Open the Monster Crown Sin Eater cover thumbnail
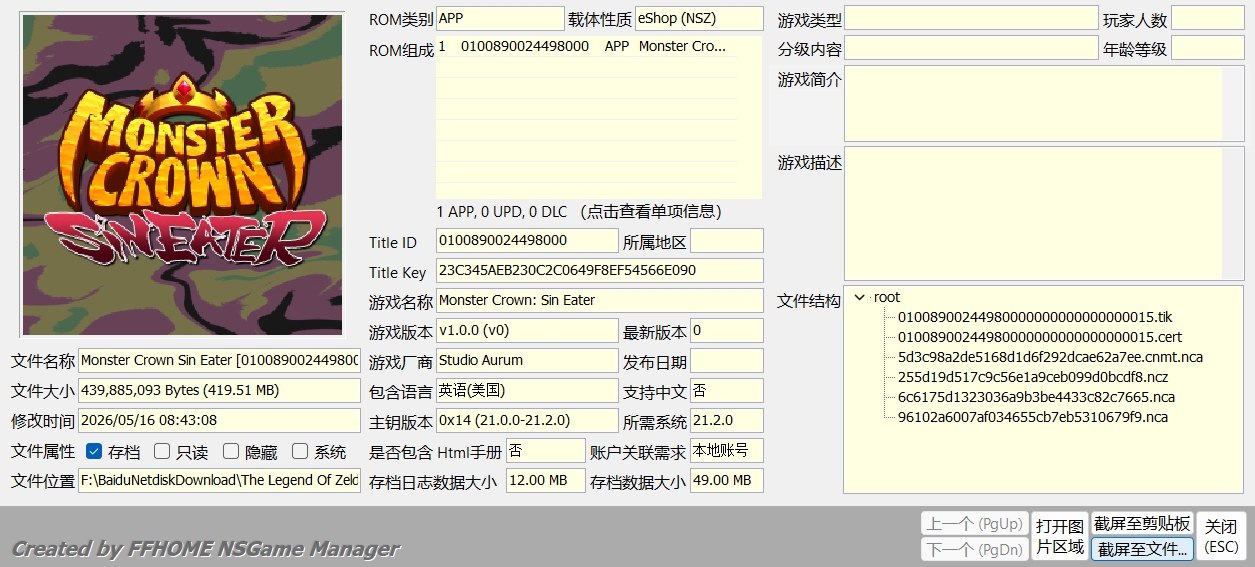The height and width of the screenshot is (567, 1255). pos(182,176)
